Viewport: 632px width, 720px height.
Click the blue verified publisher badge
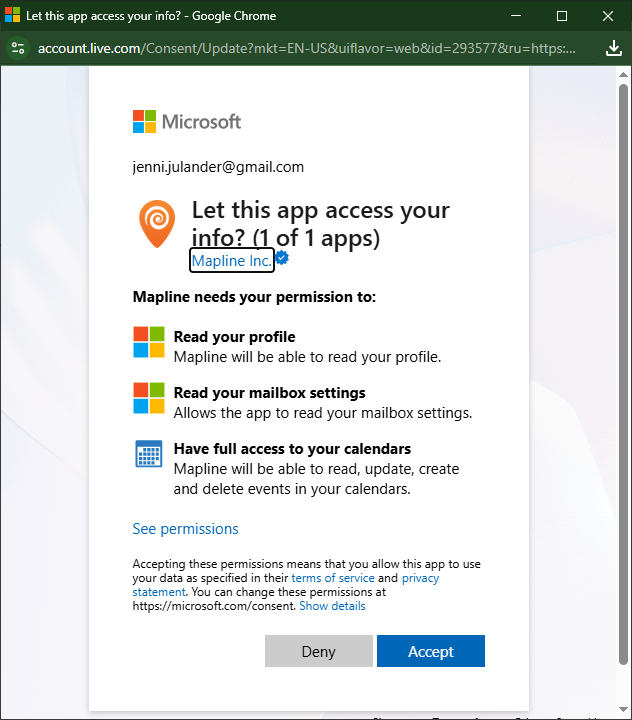pyautogui.click(x=282, y=259)
